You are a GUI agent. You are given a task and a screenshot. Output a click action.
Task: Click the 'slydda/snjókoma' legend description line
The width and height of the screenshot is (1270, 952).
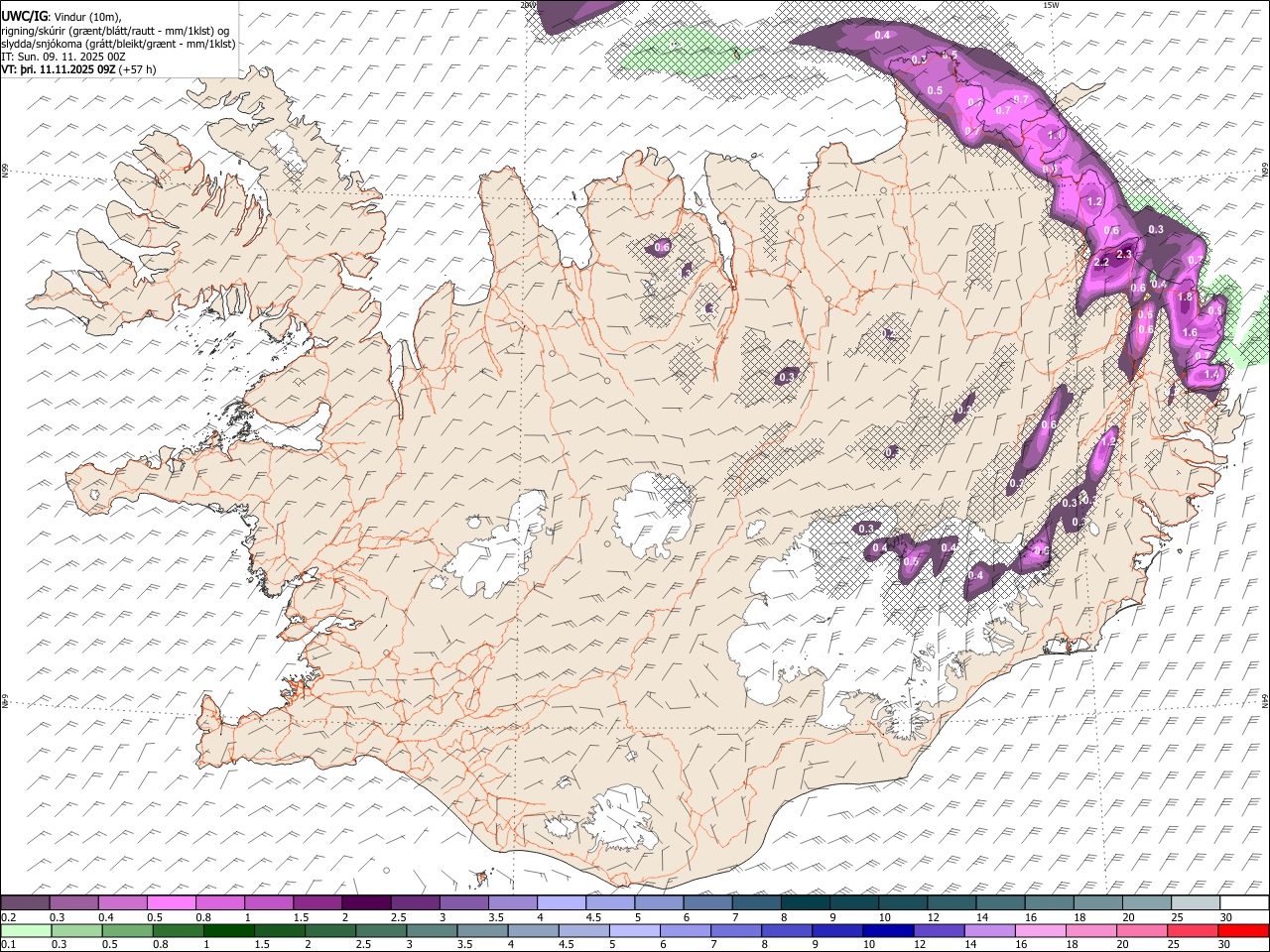tap(118, 44)
